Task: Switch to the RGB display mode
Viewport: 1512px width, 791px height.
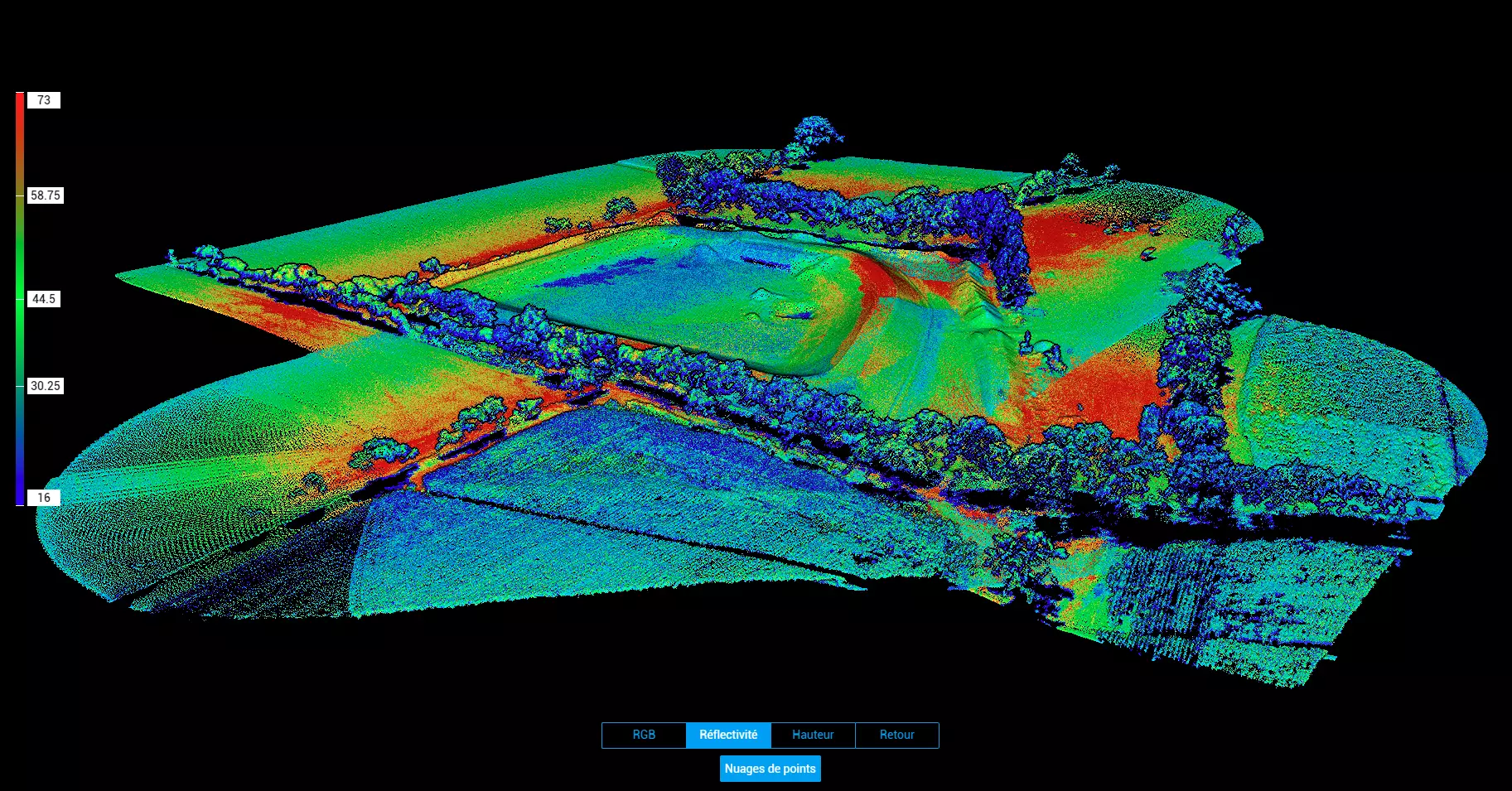Action: tap(644, 735)
